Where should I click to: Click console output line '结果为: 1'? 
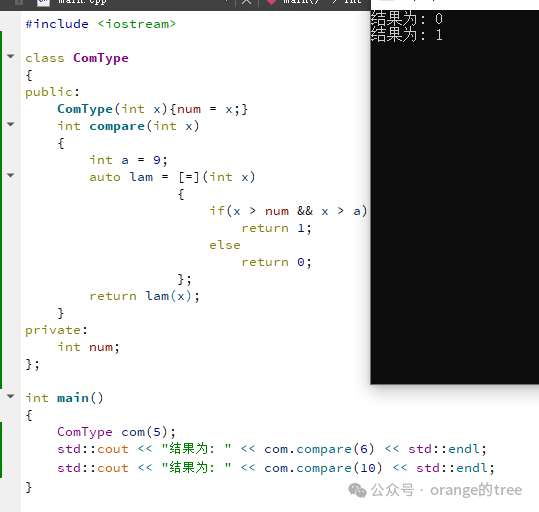pos(407,35)
